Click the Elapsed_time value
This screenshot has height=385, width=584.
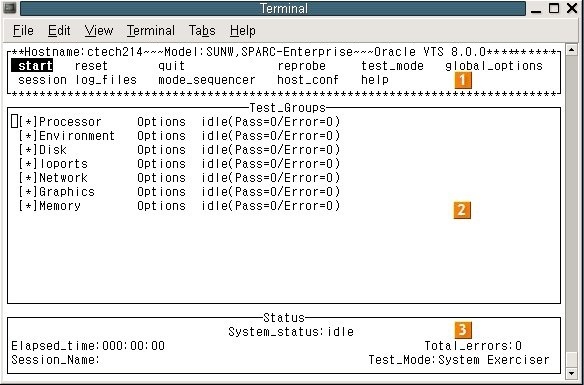[133, 346]
